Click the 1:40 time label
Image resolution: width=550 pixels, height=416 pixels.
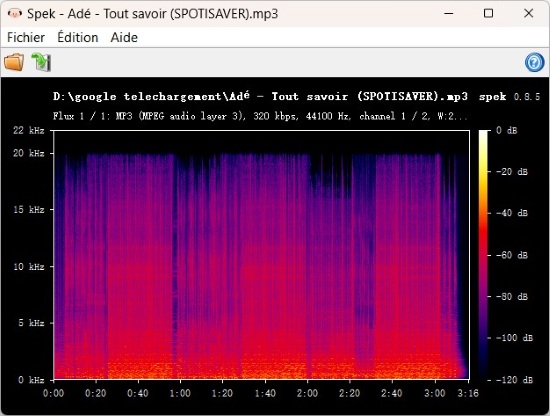(265, 393)
